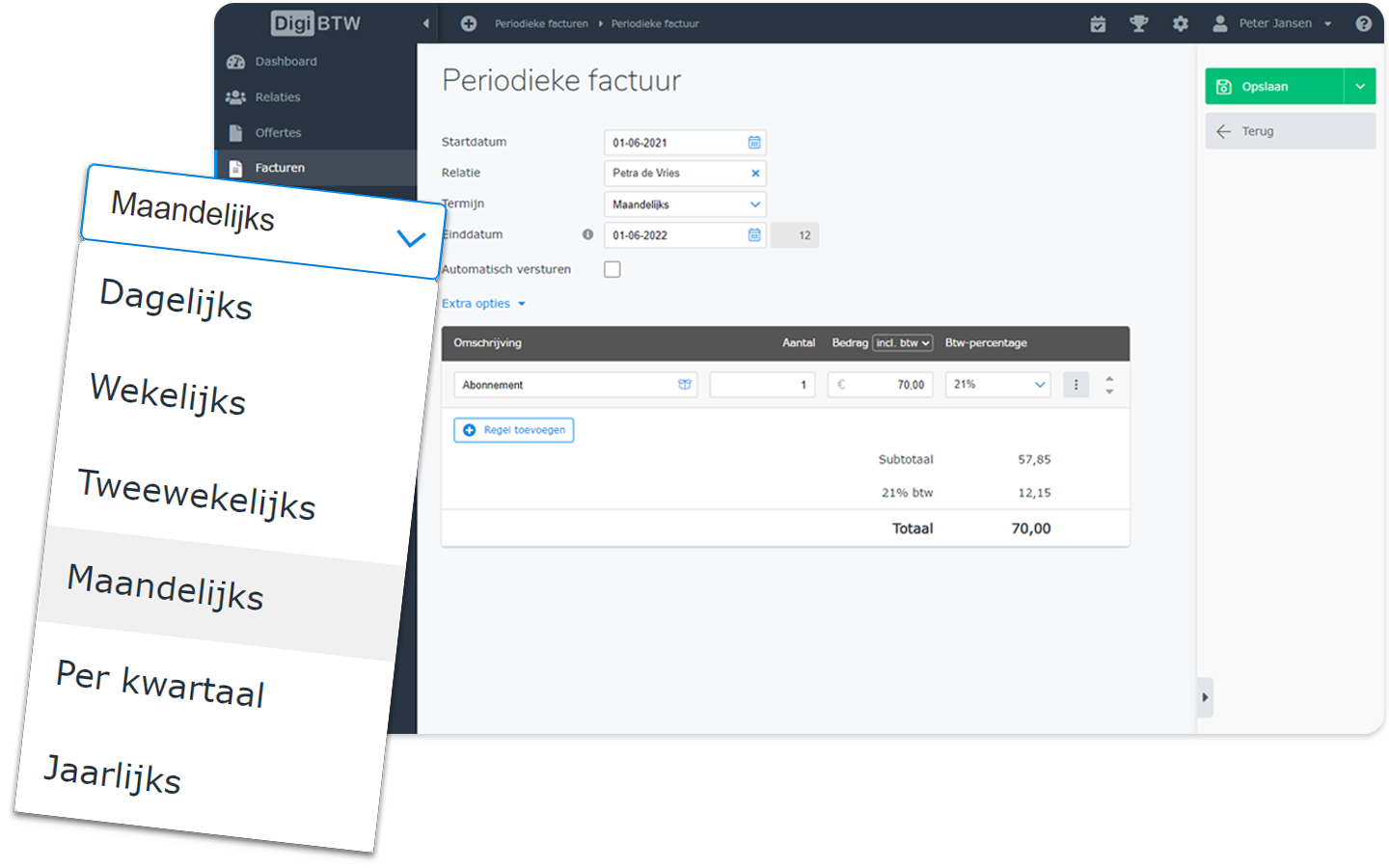Open Relaties in the sidebar
Viewport: 1389px width, 868px height.
(315, 97)
